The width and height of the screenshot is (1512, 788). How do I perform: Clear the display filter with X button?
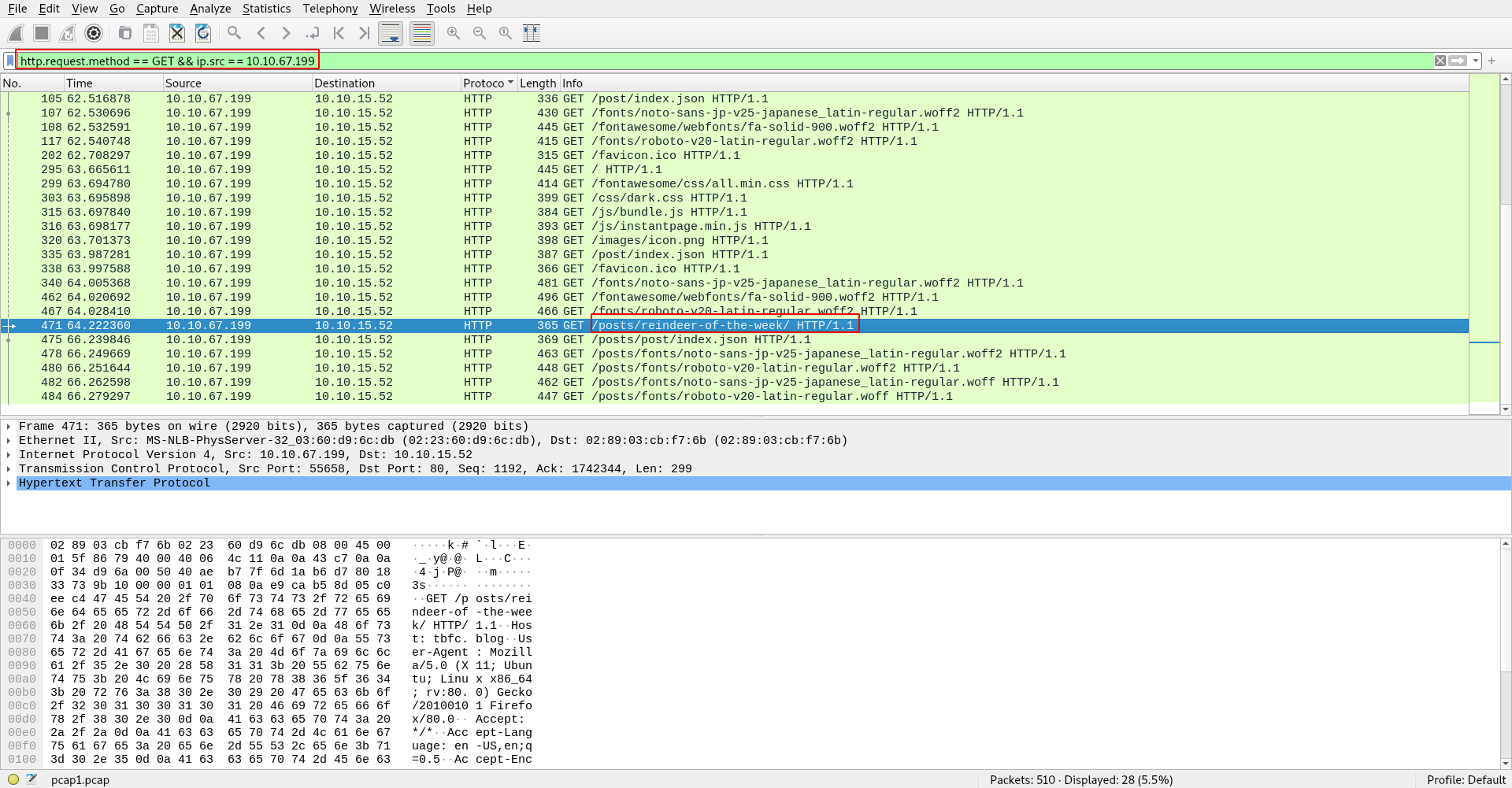(x=1440, y=61)
